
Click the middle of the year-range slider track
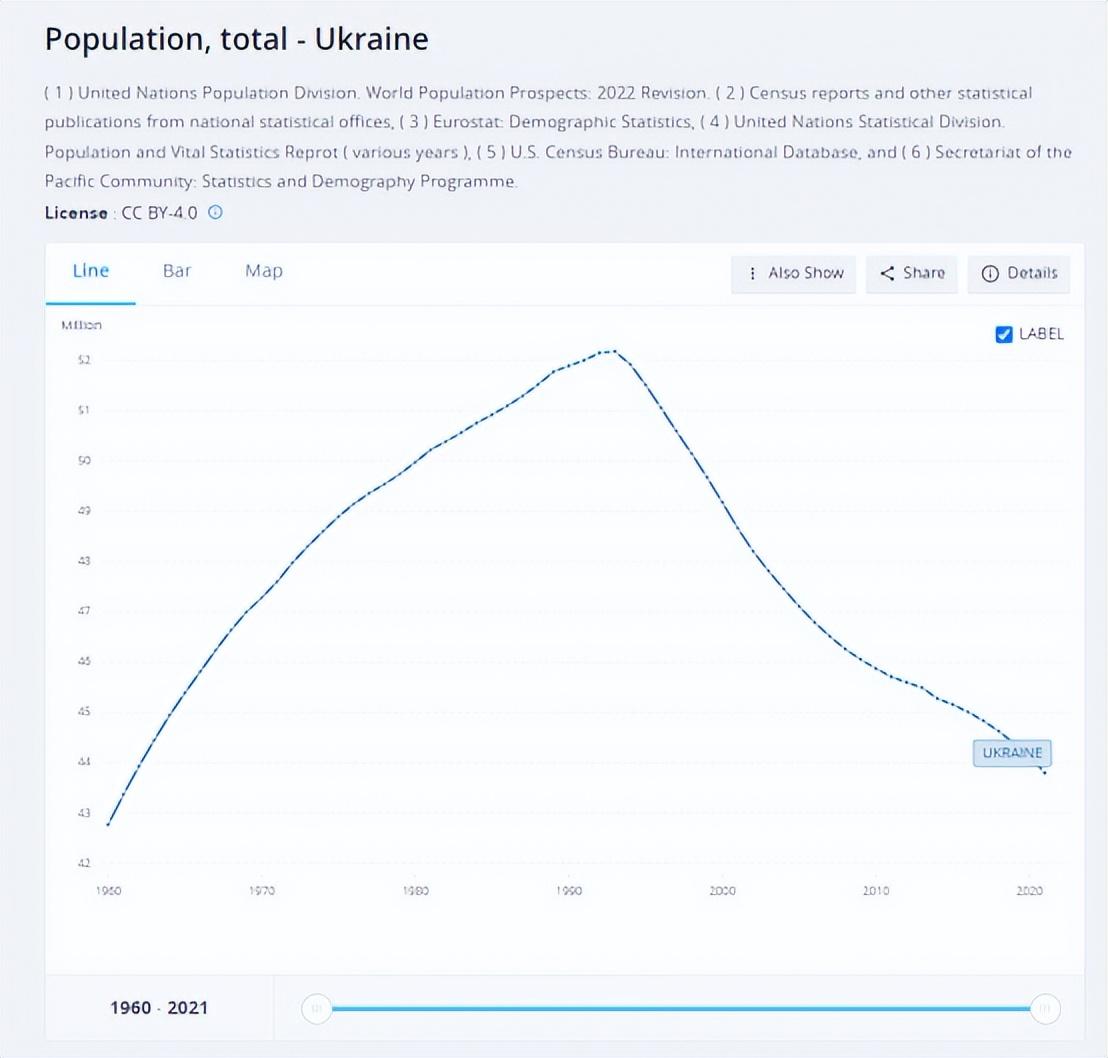(x=680, y=1008)
